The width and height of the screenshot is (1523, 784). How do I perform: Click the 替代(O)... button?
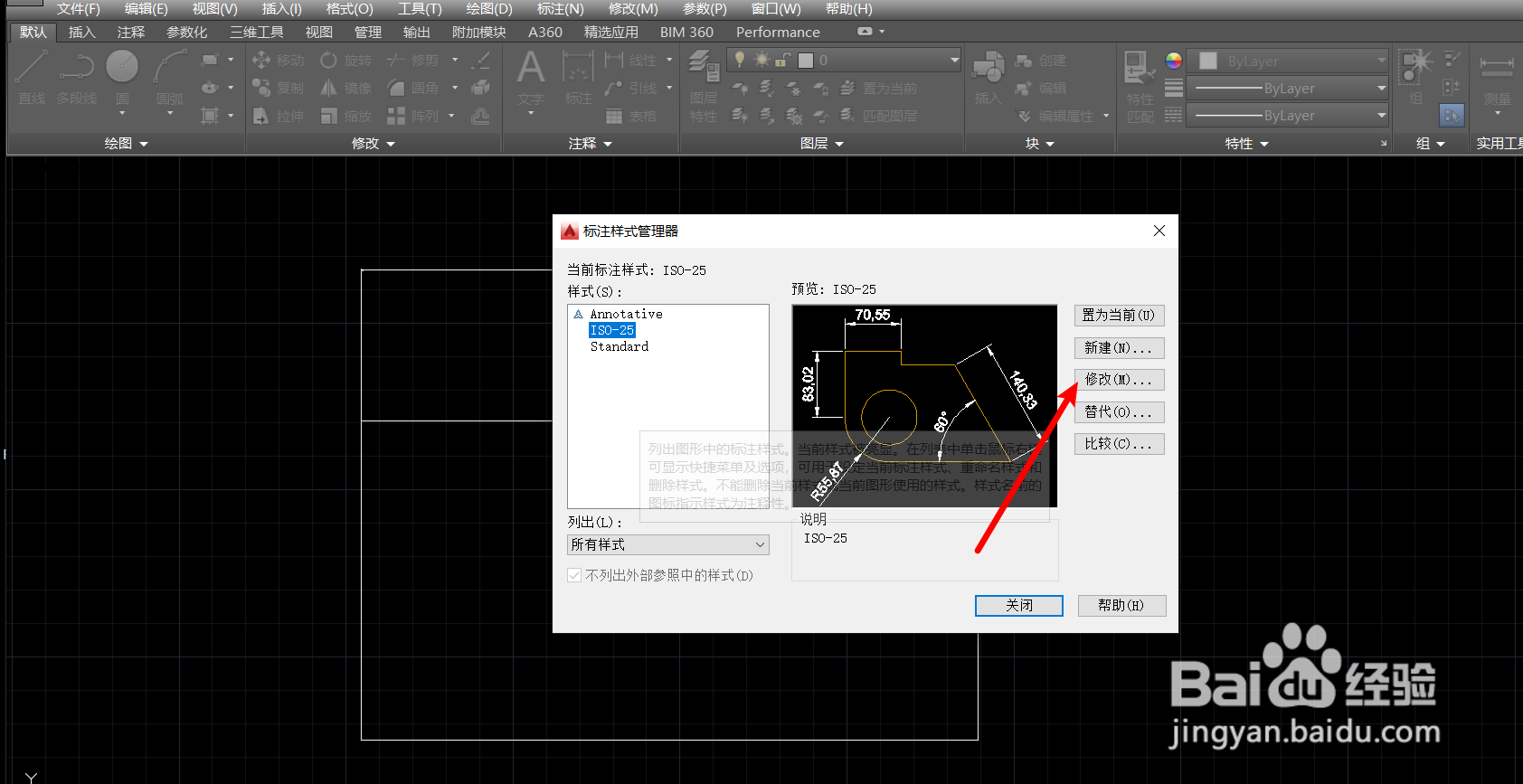pyautogui.click(x=1119, y=411)
